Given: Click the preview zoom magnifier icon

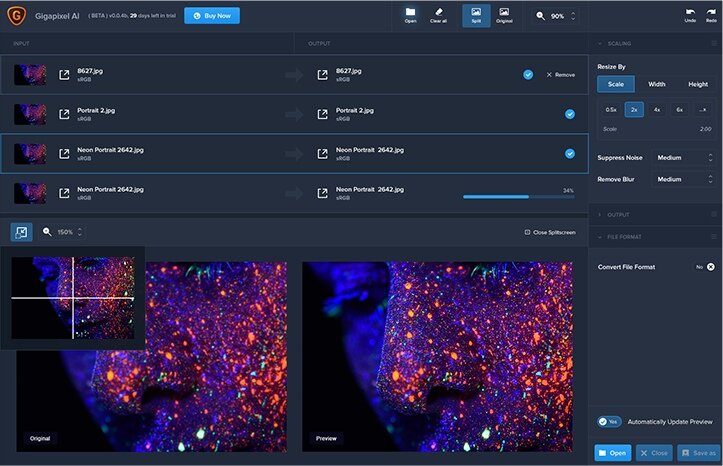Looking at the screenshot, I should (x=47, y=232).
